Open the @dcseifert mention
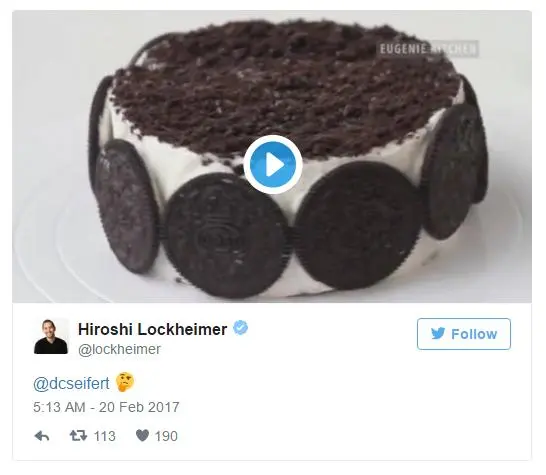The height and width of the screenshot is (475, 546). pyautogui.click(x=71, y=383)
